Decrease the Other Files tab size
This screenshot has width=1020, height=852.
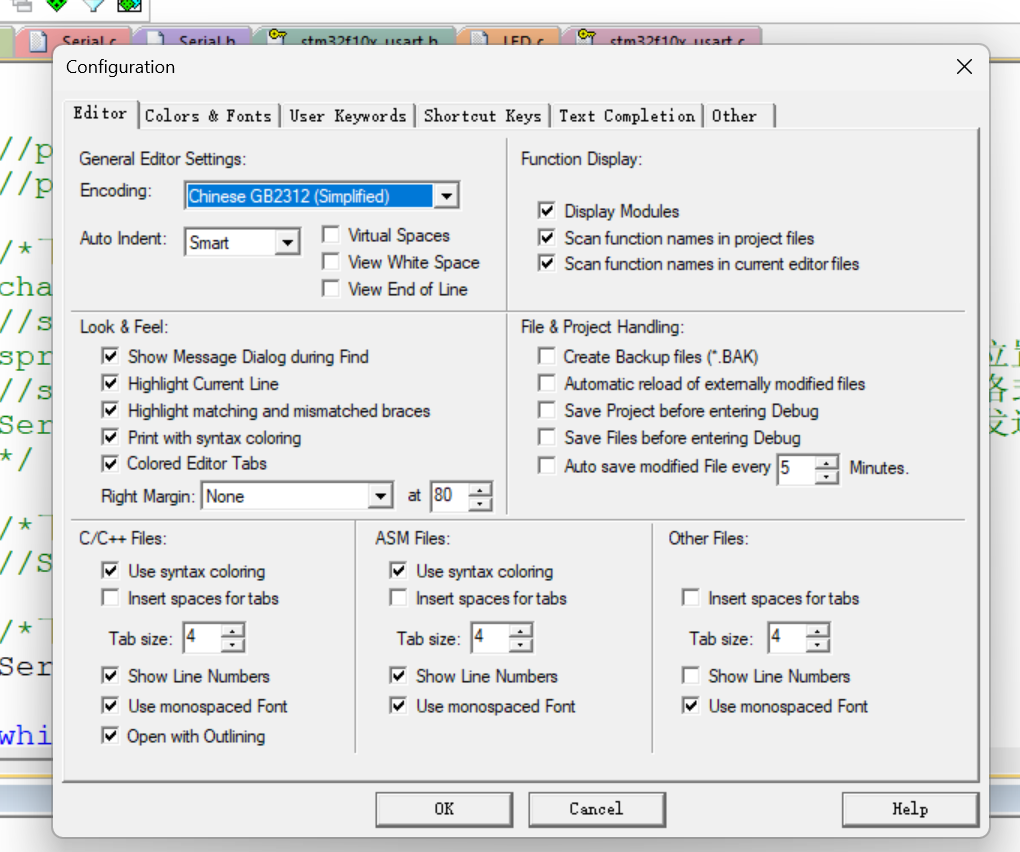tap(817, 645)
